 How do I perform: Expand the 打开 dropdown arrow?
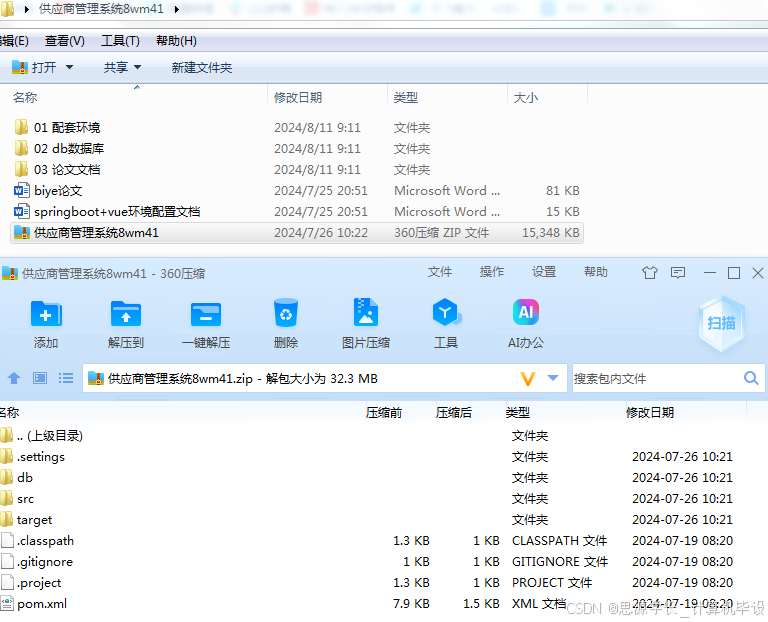click(69, 67)
